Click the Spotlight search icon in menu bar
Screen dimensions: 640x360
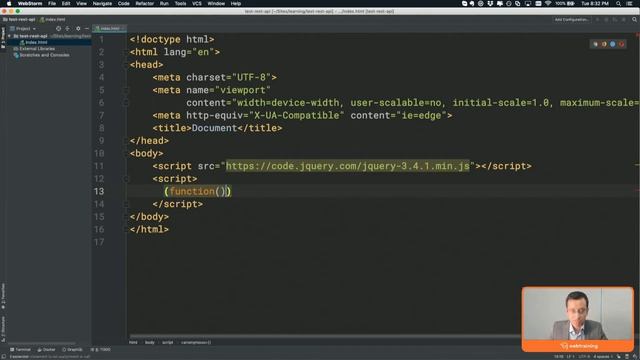[618, 3]
